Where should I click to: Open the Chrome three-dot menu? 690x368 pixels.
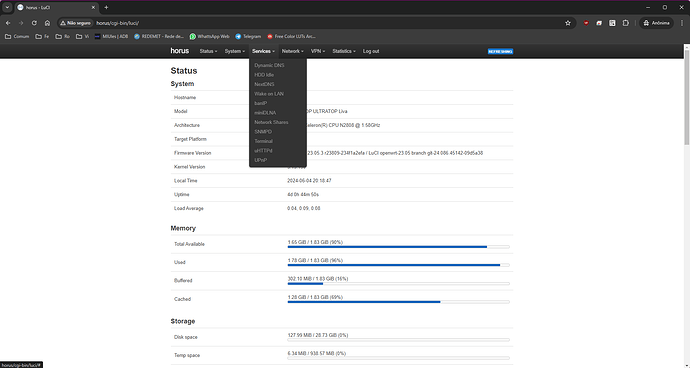point(682,23)
